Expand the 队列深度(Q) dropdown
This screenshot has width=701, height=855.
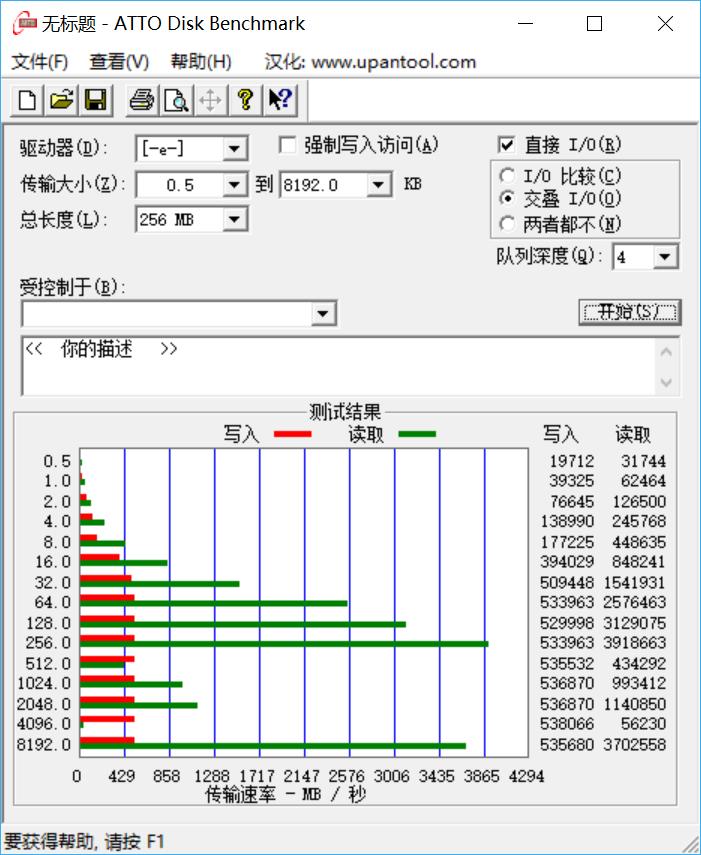pyautogui.click(x=665, y=257)
